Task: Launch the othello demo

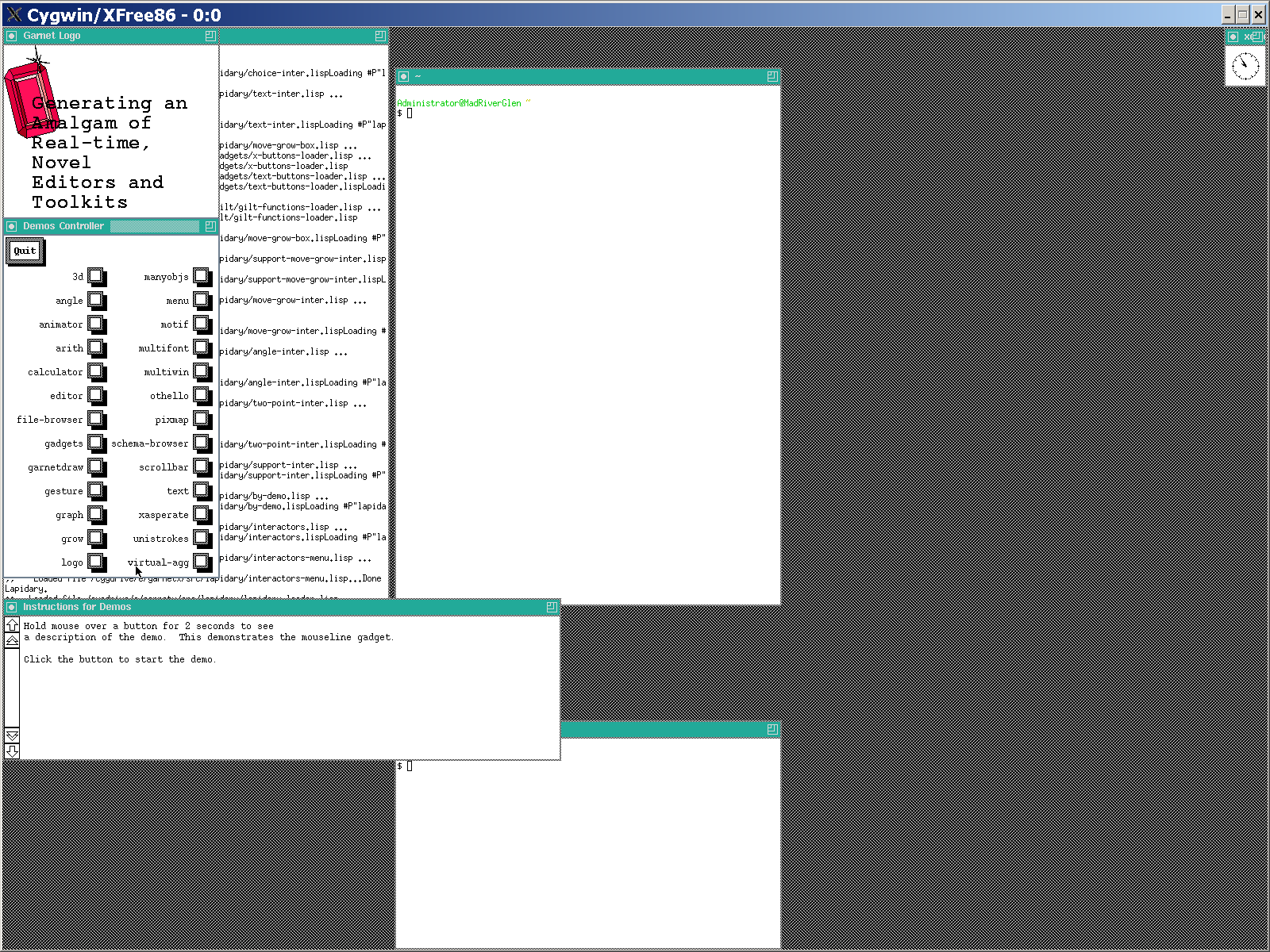Action: 202,396
